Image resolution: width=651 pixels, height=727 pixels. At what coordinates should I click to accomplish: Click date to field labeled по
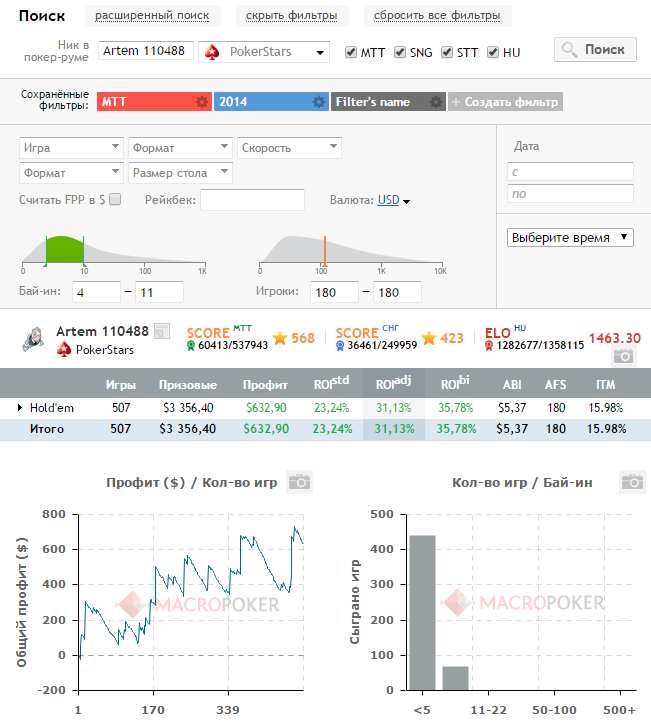pyautogui.click(x=570, y=194)
